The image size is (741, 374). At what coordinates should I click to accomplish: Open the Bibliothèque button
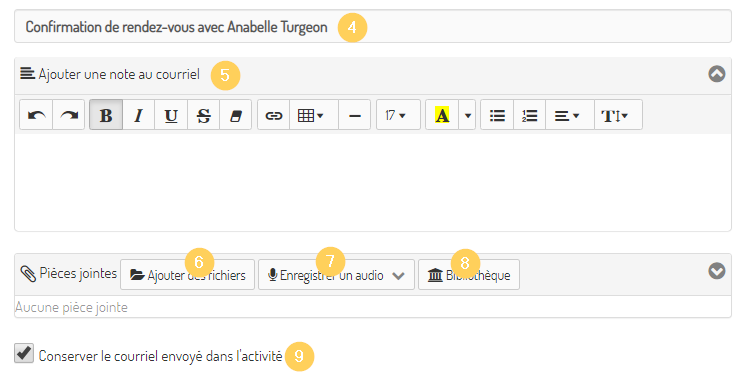[x=469, y=275]
